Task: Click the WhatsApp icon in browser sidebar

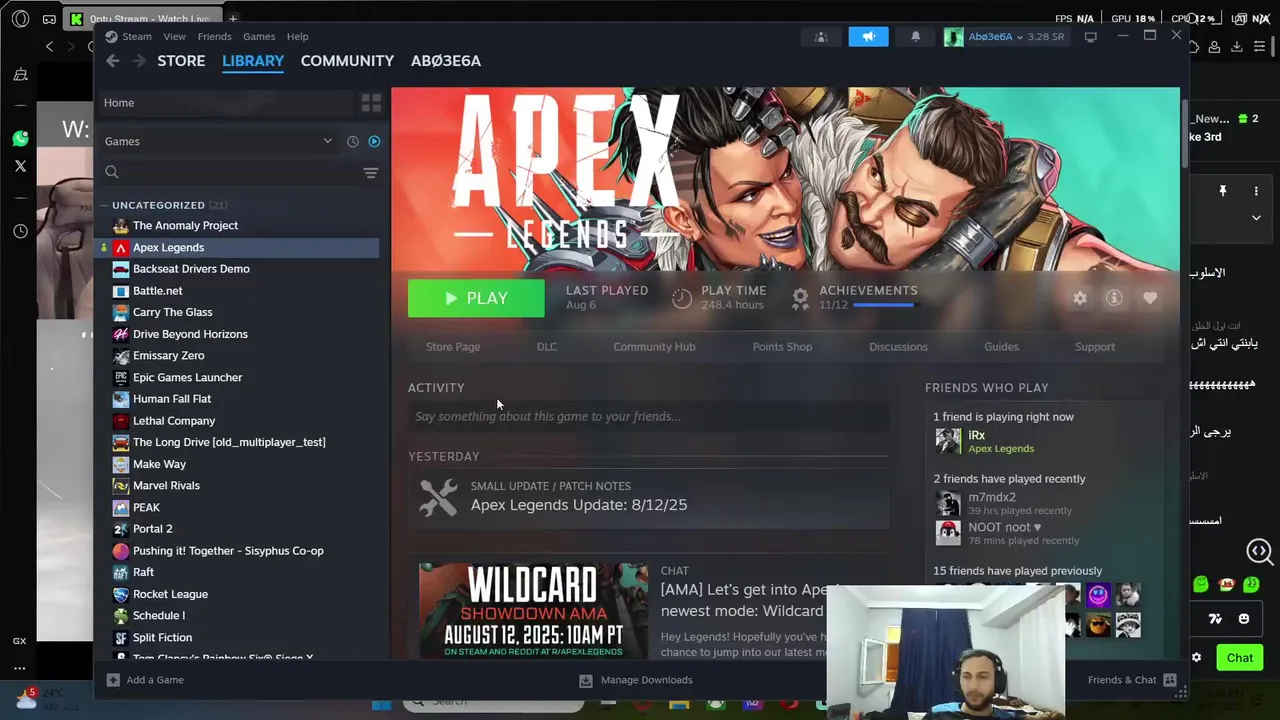Action: [x=20, y=139]
